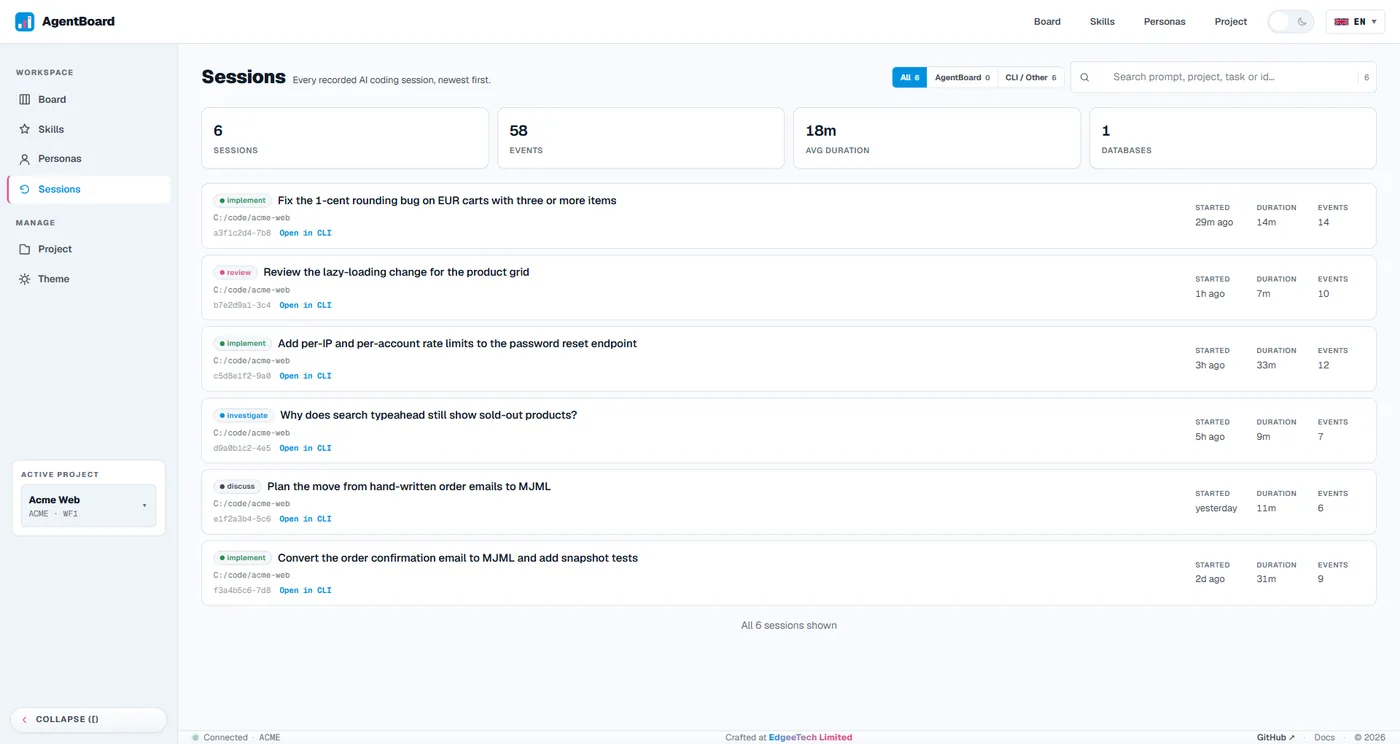Open the EUR carts rounding bug session
Image resolution: width=1400 pixels, height=744 pixels.
pyautogui.click(x=447, y=200)
